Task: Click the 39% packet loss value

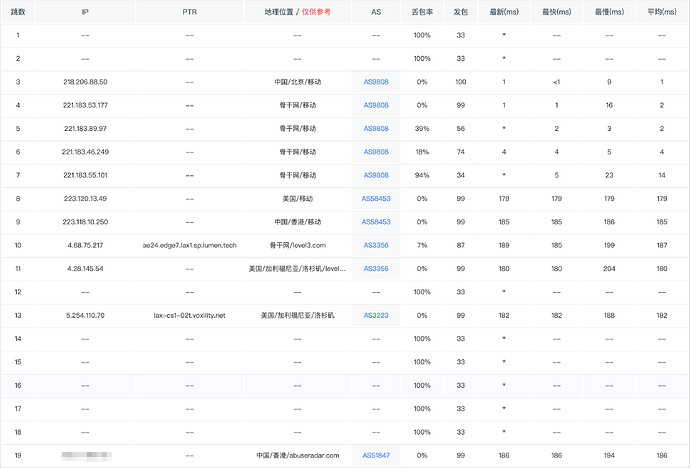Action: click(x=422, y=128)
